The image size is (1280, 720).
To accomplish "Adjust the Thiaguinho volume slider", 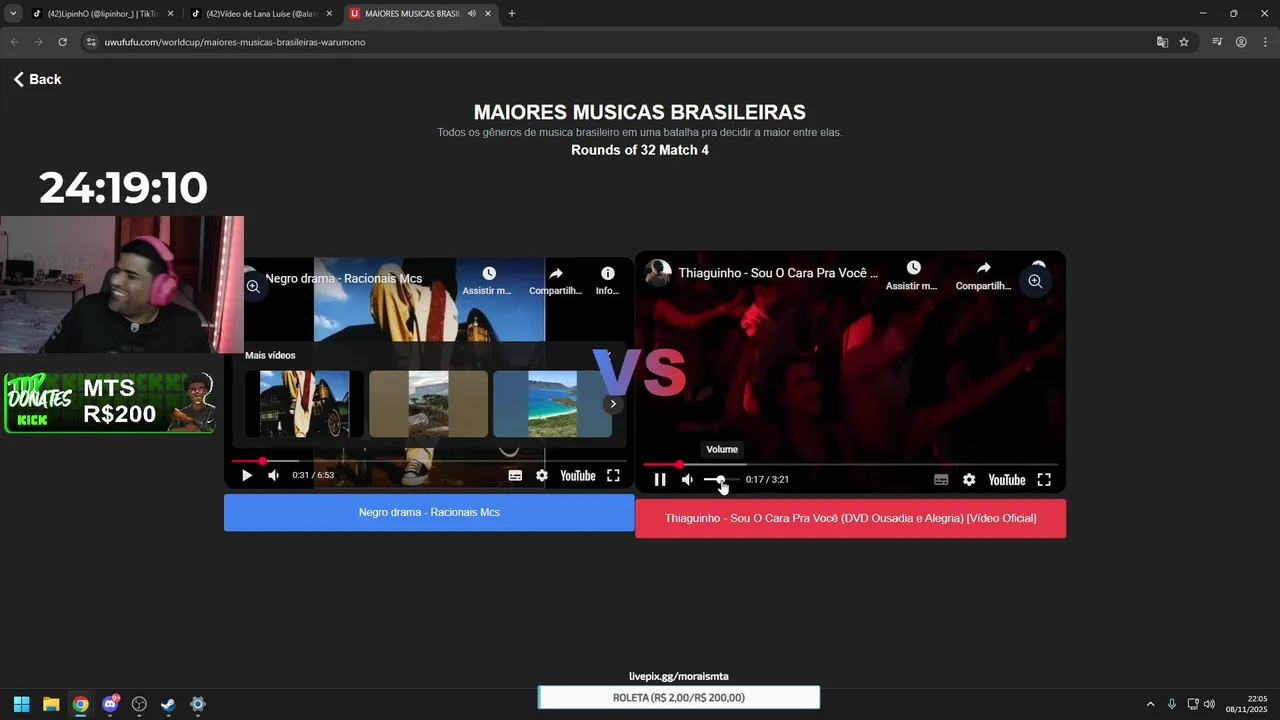I will click(x=721, y=480).
